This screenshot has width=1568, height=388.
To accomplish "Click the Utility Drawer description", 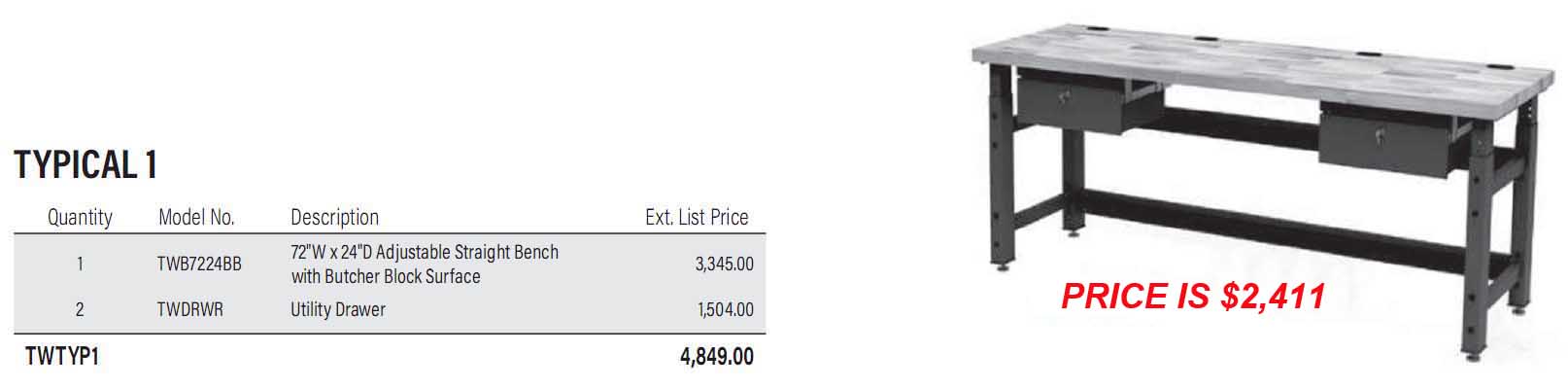I will point(338,309).
